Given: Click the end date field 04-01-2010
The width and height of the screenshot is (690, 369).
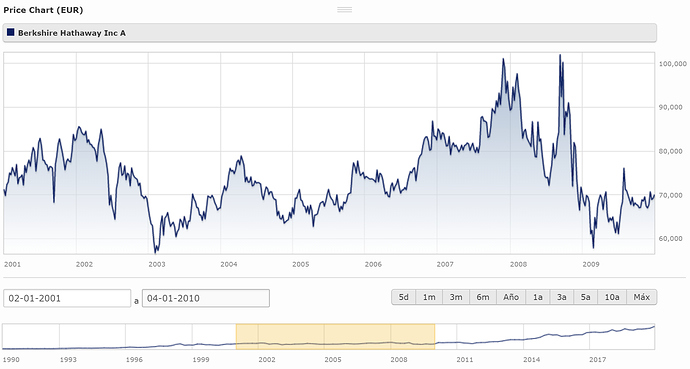Looking at the screenshot, I should (206, 298).
